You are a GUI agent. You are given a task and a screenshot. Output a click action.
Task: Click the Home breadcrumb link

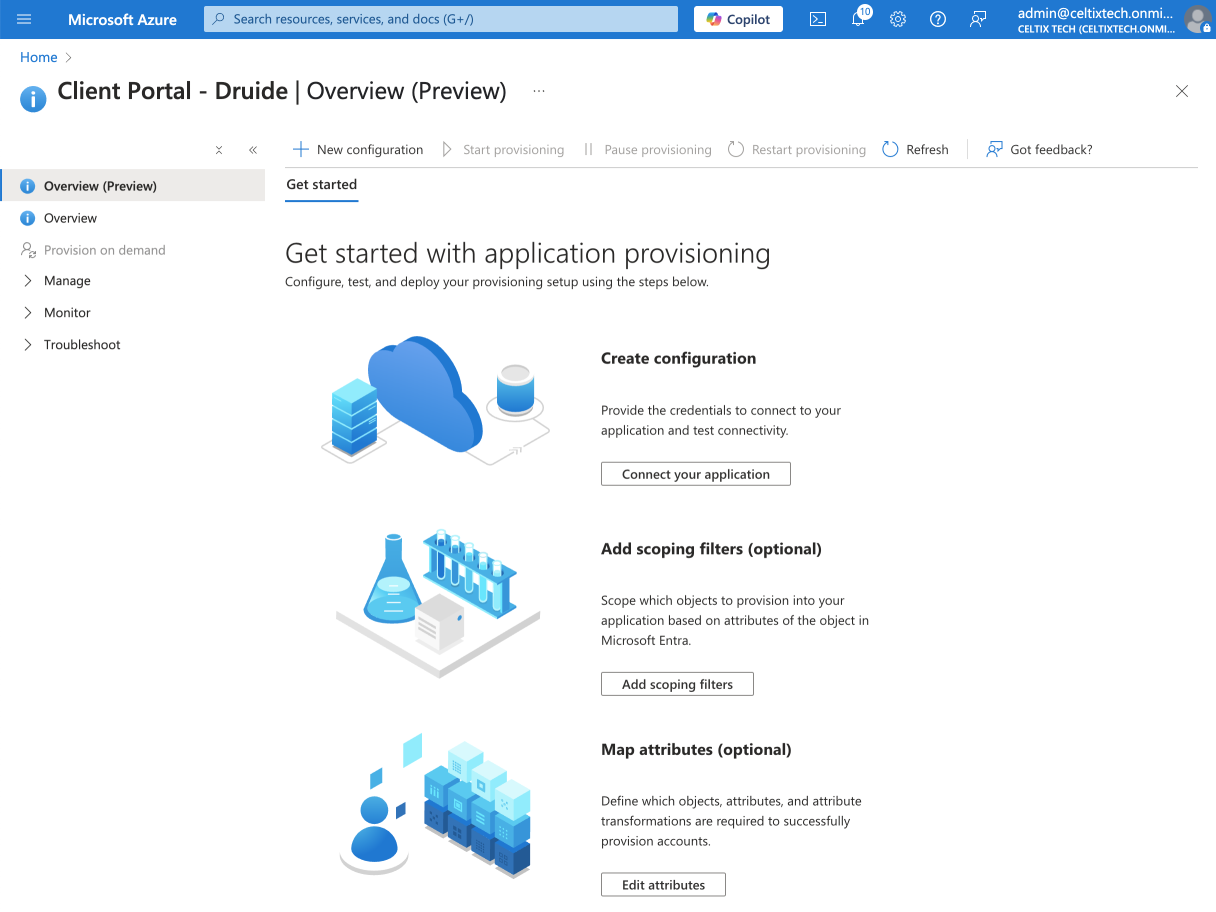[39, 58]
